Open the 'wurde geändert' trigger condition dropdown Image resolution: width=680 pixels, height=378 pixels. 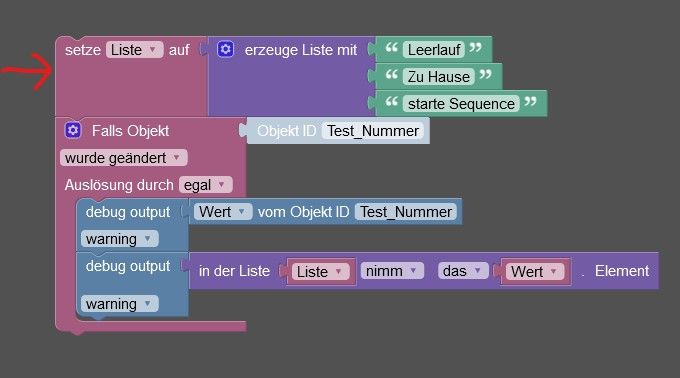click(x=124, y=158)
